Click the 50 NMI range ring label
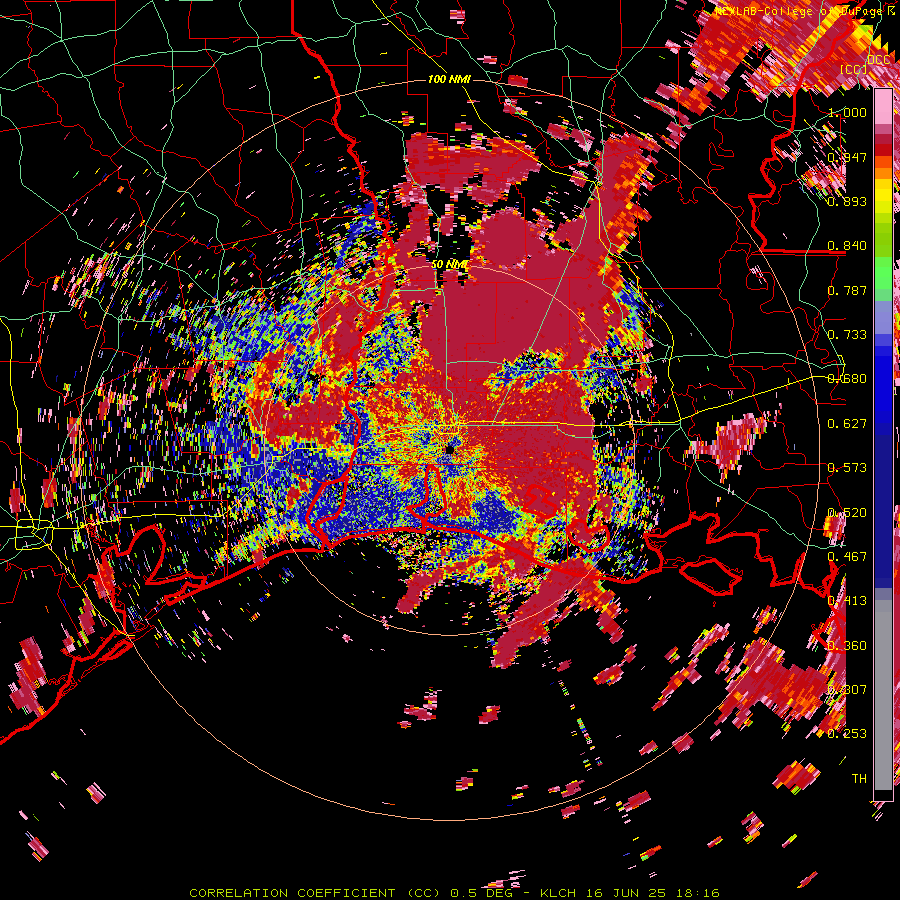This screenshot has height=900, width=900. (x=449, y=264)
